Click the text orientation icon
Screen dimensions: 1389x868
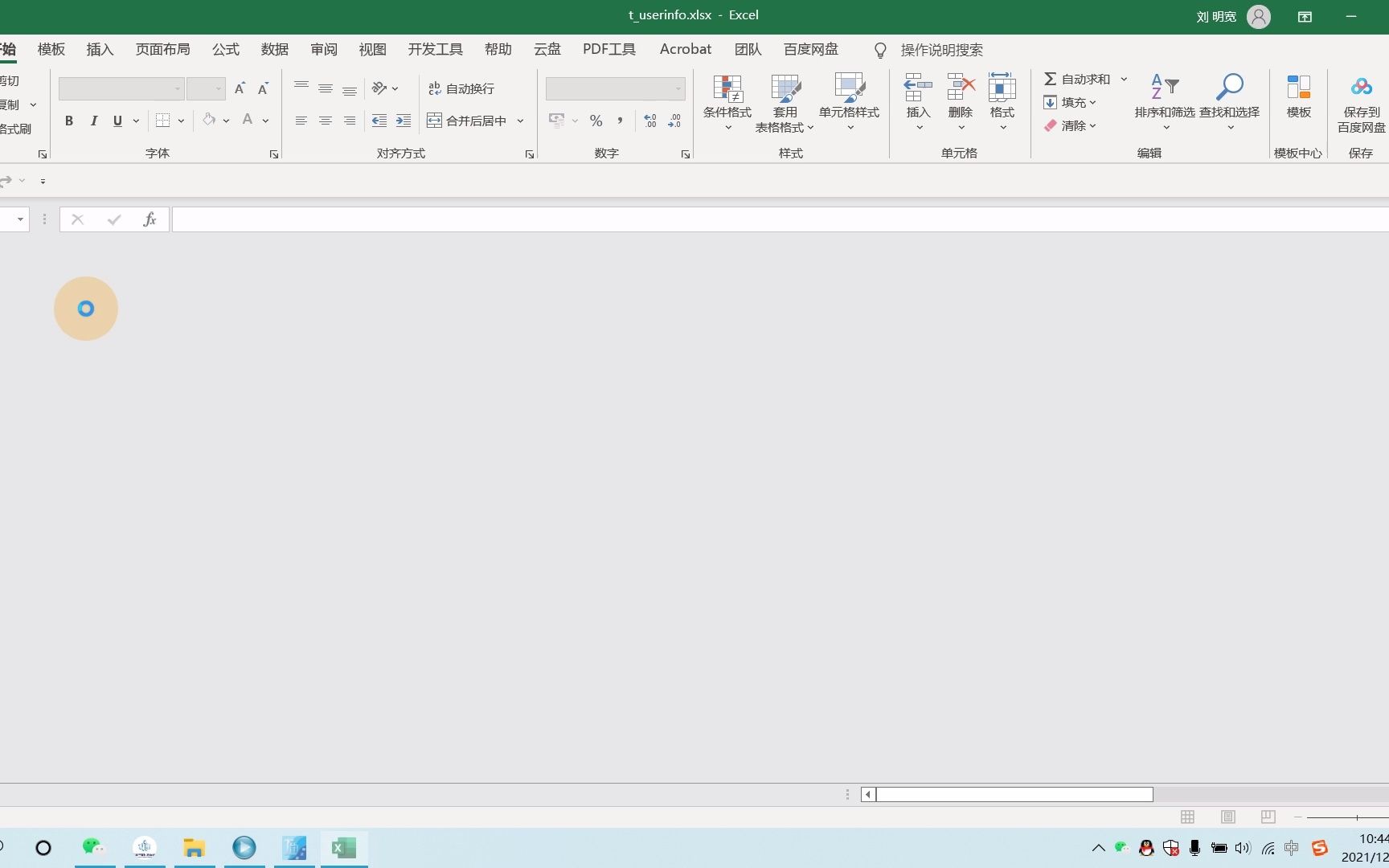tap(380, 88)
